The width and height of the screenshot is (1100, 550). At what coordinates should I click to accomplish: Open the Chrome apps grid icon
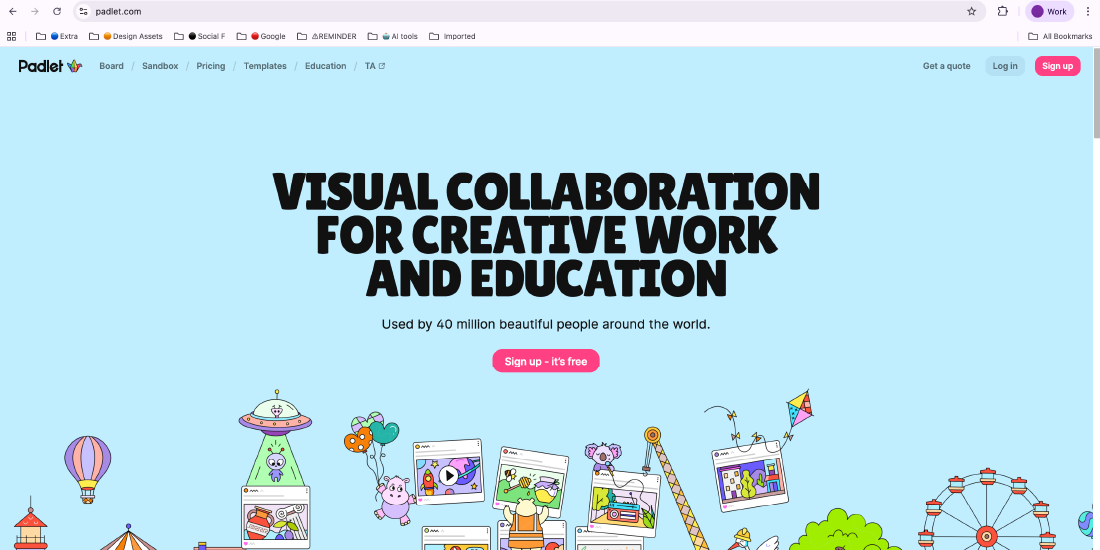click(12, 36)
